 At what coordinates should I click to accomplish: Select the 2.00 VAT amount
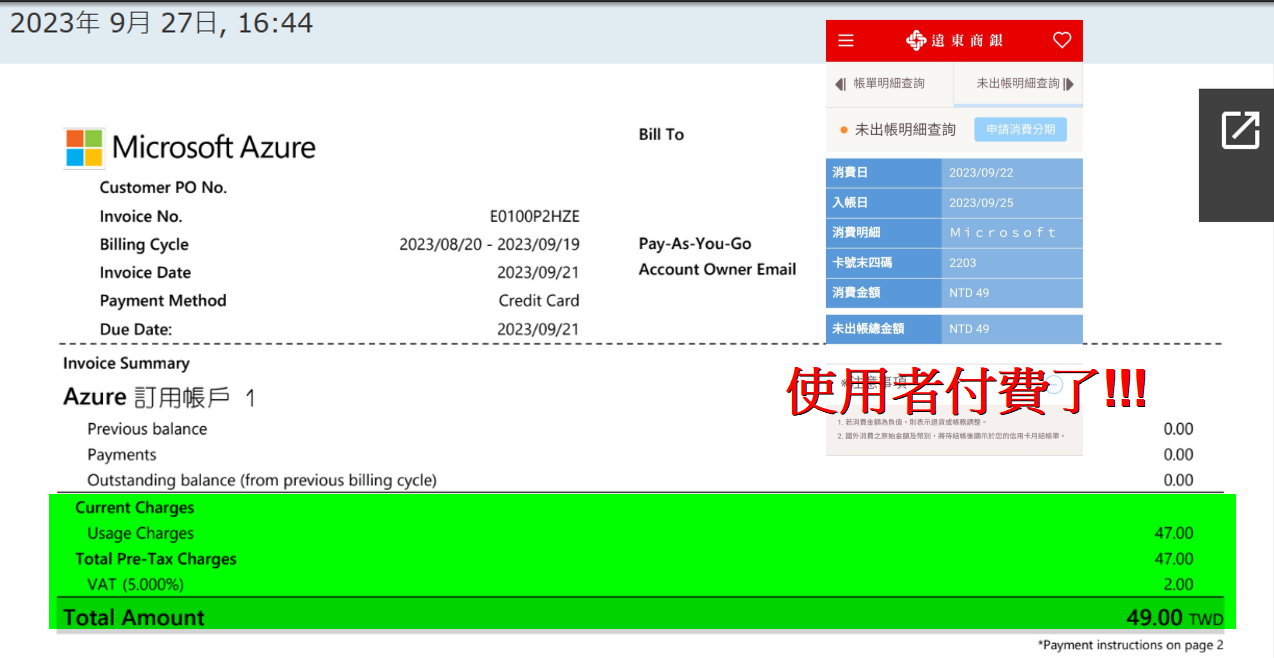(1178, 585)
